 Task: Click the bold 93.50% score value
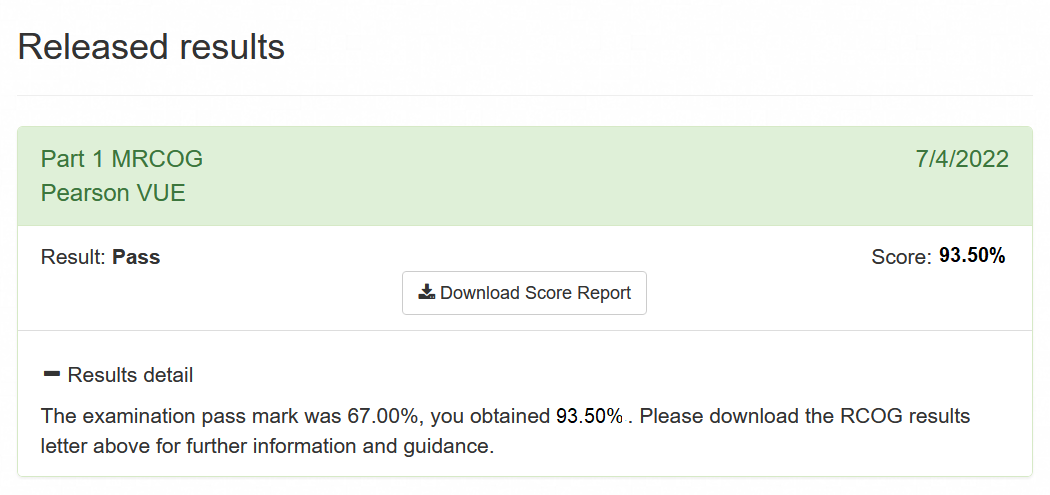(972, 255)
